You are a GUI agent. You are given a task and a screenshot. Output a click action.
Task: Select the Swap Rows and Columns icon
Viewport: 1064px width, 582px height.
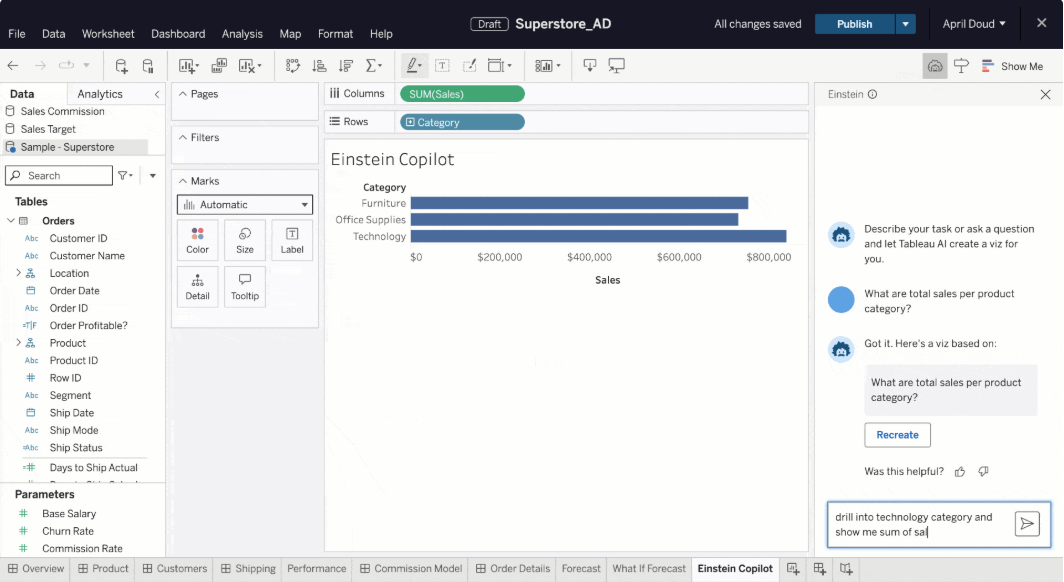(295, 64)
